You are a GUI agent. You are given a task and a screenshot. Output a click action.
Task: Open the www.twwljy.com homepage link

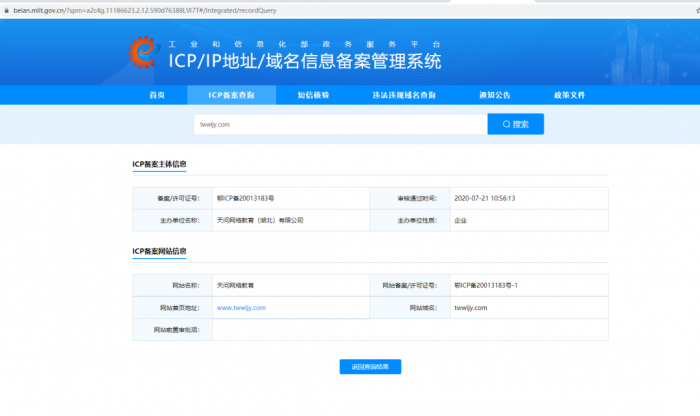241,308
